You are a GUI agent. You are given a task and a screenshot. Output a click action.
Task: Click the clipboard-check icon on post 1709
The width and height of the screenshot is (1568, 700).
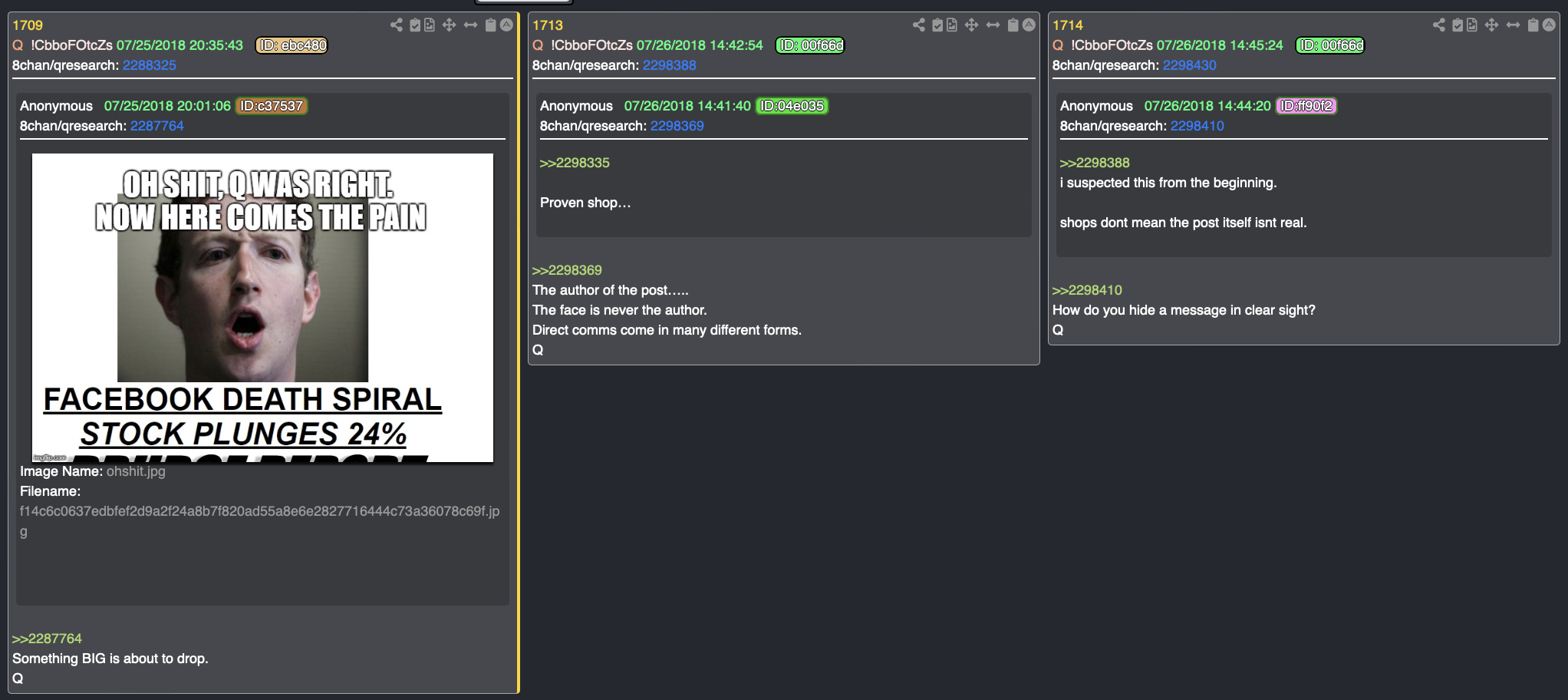(415, 25)
